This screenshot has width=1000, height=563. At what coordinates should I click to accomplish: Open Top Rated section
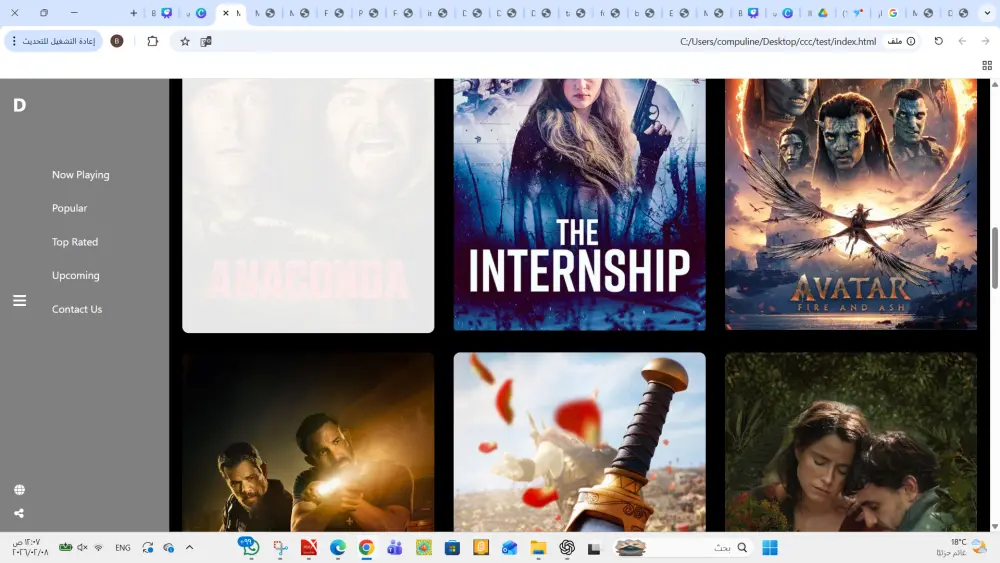75,242
